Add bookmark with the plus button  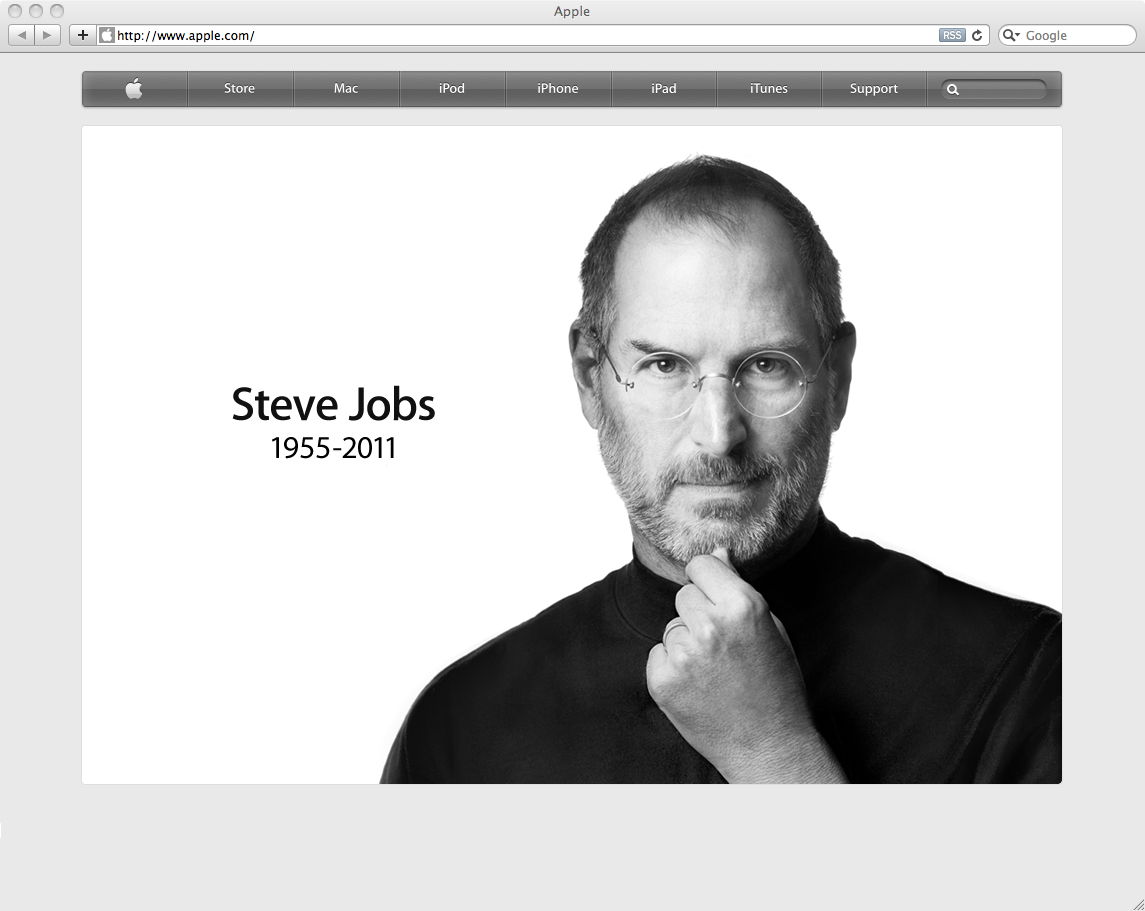pos(83,35)
